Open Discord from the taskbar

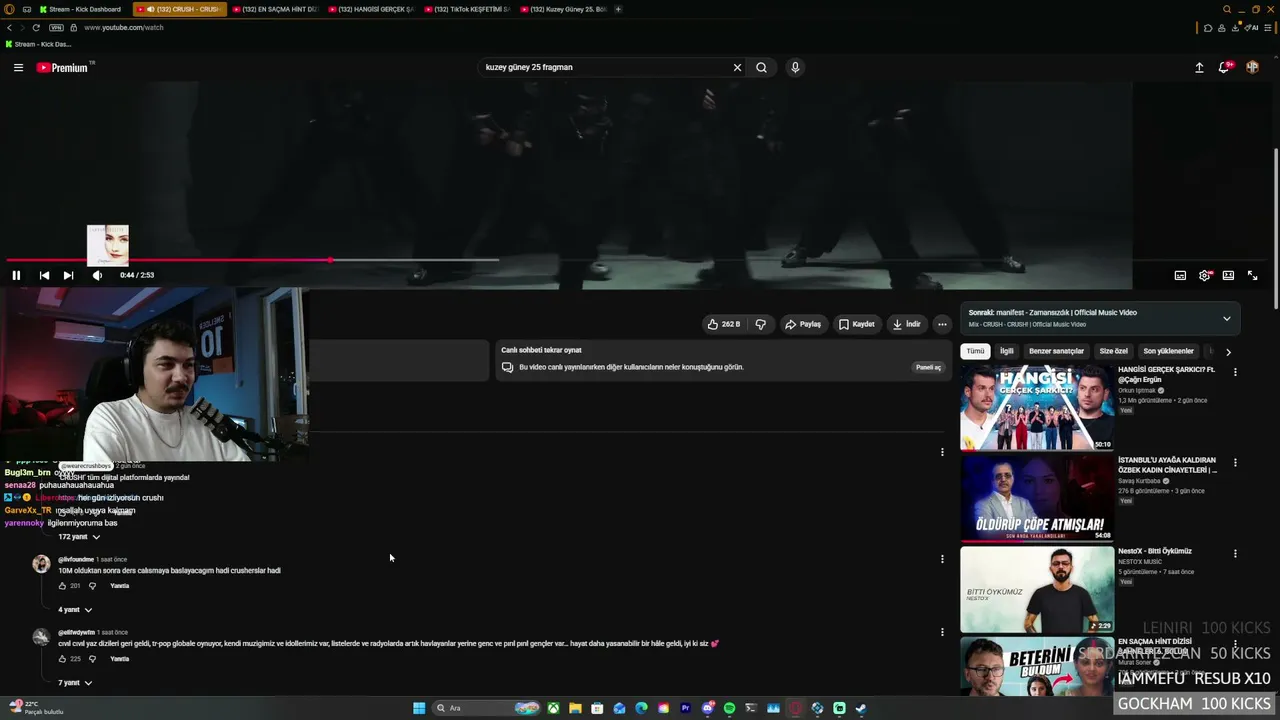pyautogui.click(x=707, y=709)
